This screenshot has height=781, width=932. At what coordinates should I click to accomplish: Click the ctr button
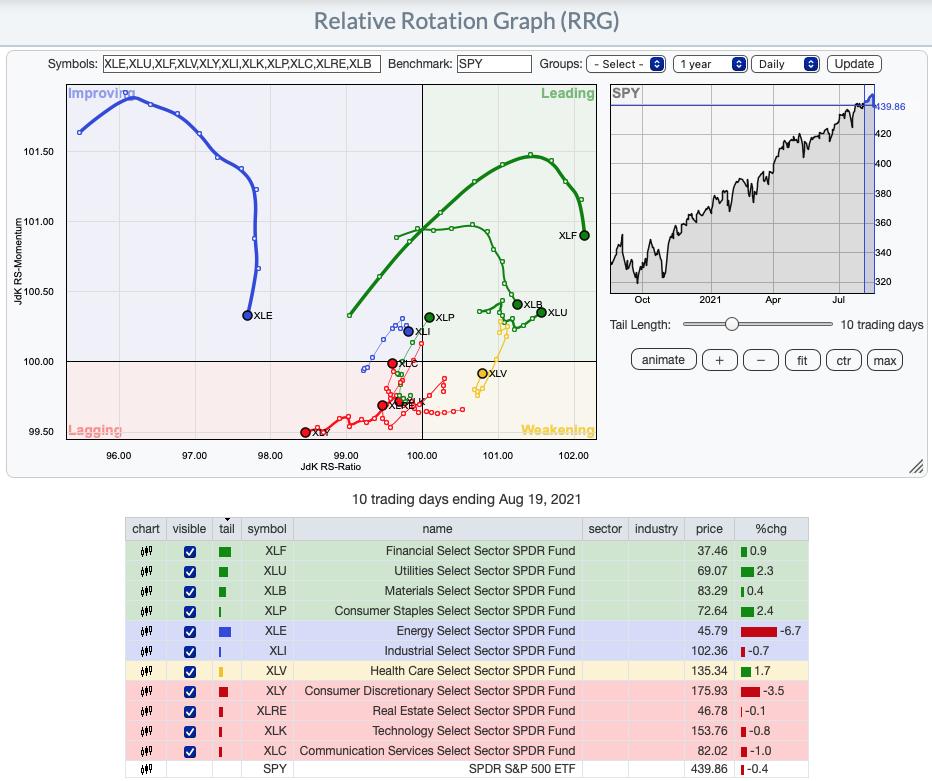tap(843, 360)
